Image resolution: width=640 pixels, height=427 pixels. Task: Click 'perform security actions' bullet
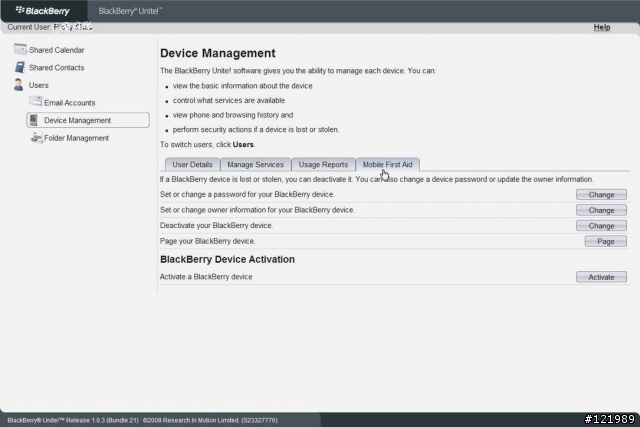tap(256, 129)
